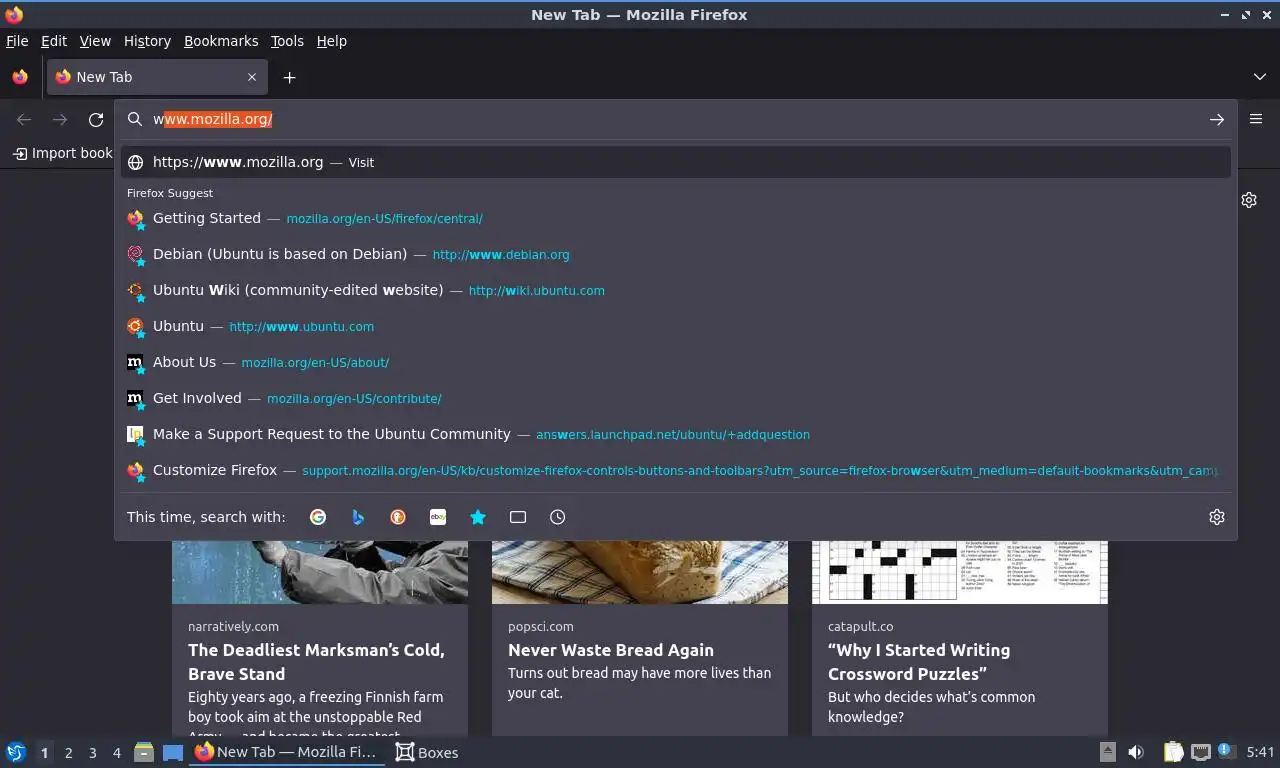Visit https://www.mozilla.org suggestion
Screen dimensions: 1280x768
click(676, 162)
